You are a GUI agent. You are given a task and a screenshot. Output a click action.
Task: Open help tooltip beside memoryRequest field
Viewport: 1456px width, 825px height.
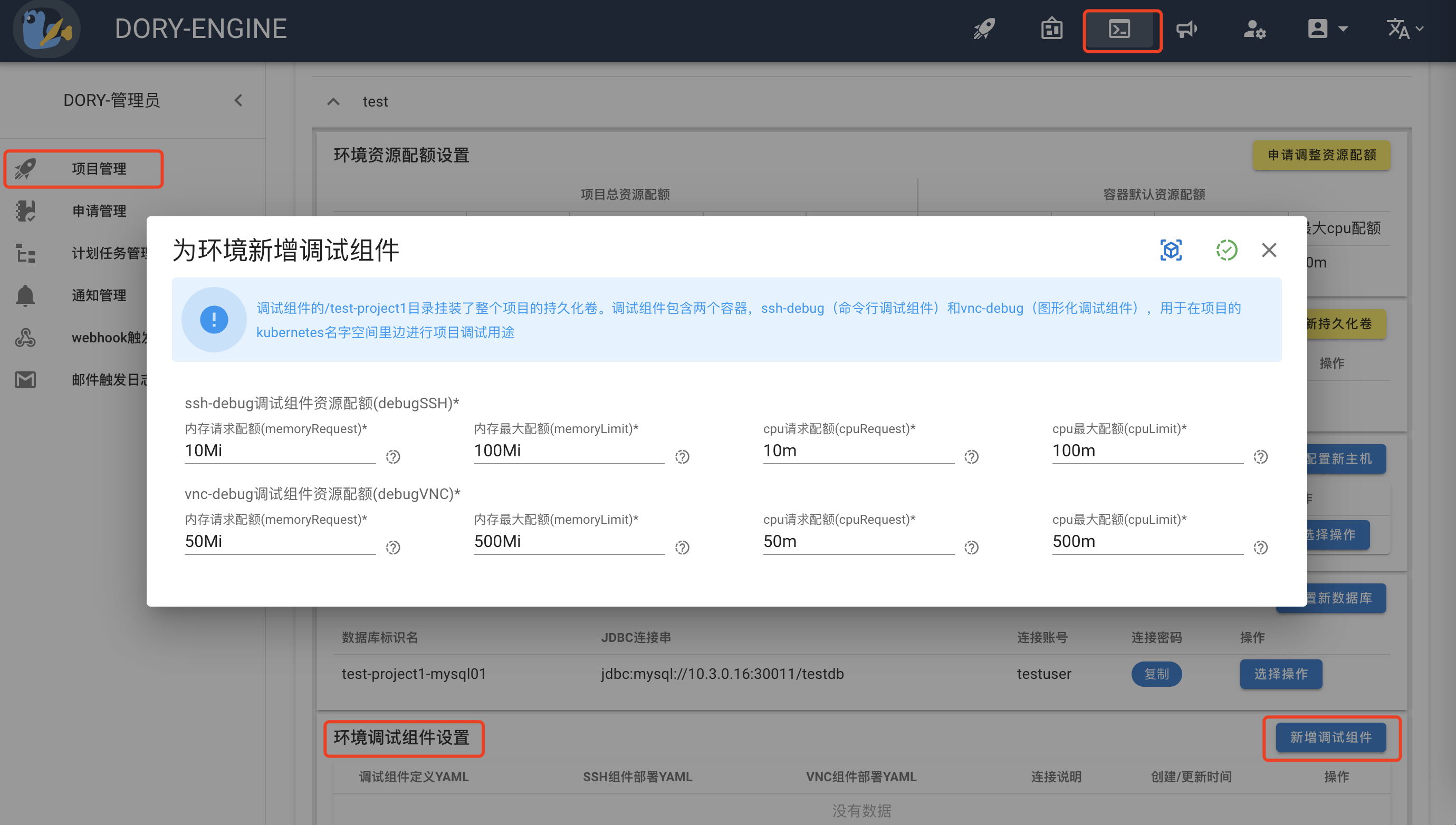tap(393, 457)
